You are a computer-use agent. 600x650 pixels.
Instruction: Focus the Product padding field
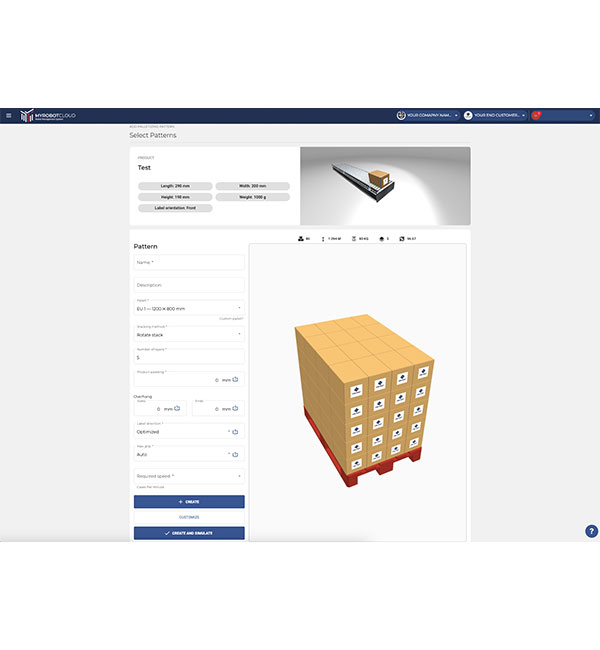(189, 379)
